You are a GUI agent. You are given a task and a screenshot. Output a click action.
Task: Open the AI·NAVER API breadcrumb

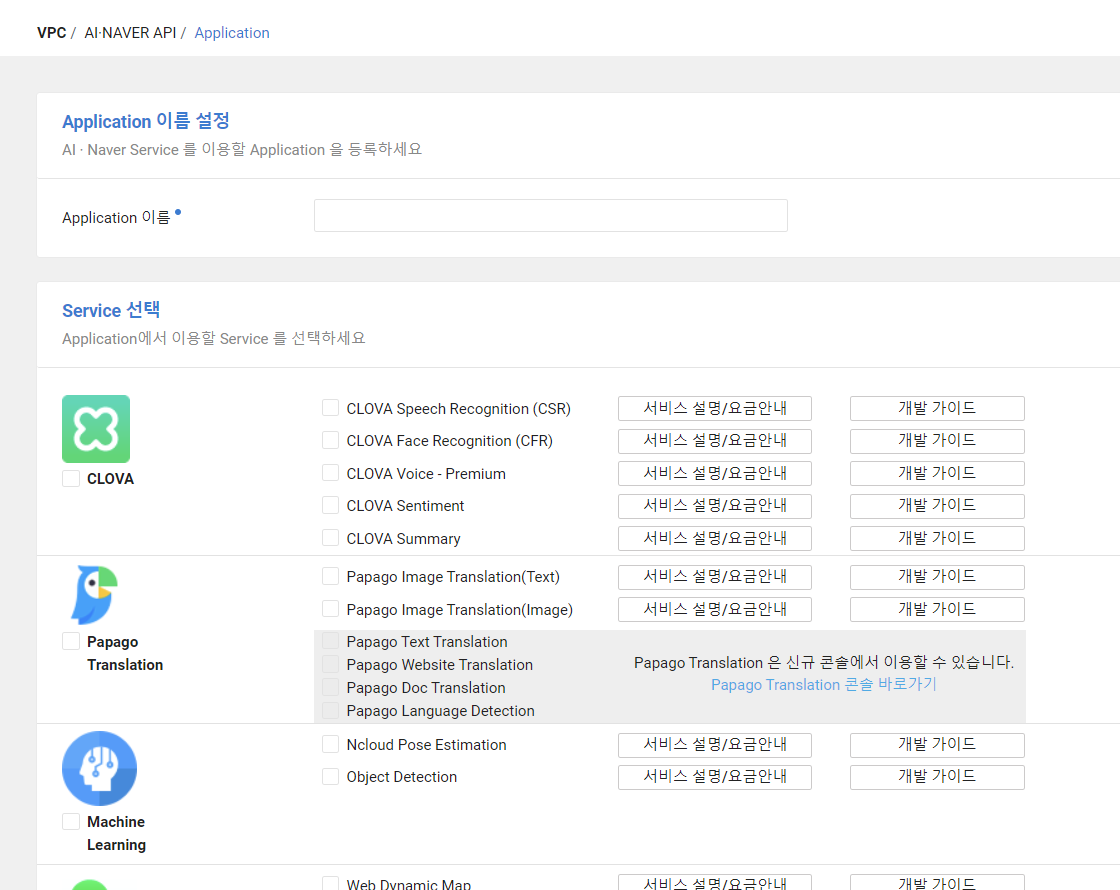[x=130, y=33]
